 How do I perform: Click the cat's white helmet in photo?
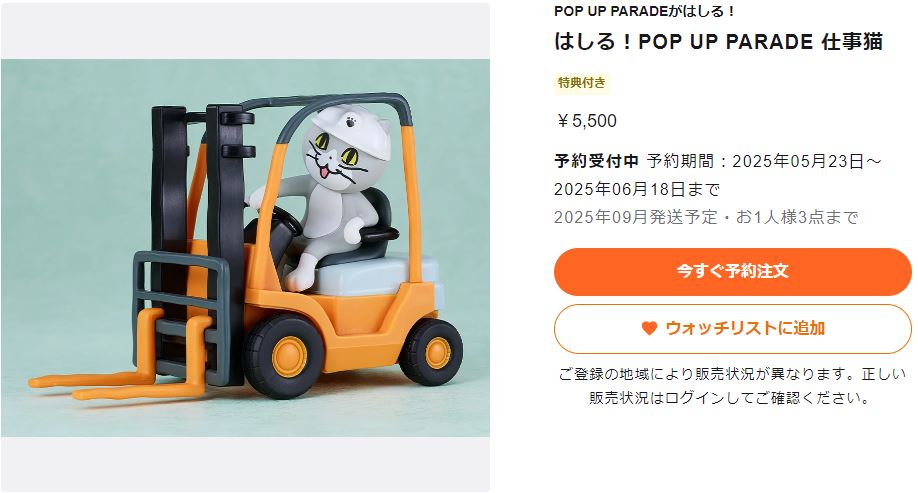(x=352, y=129)
